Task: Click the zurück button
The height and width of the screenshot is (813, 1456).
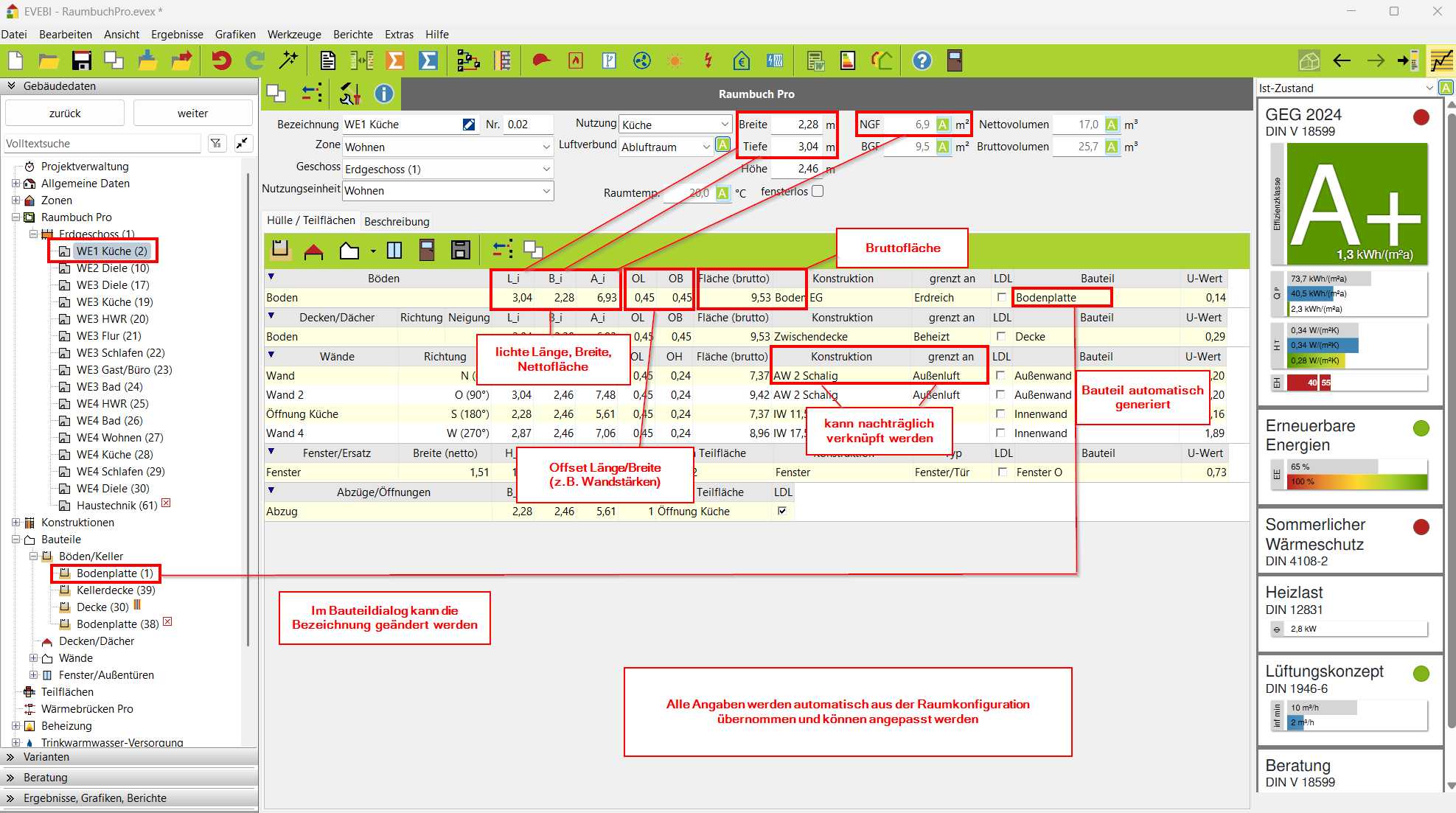Action: [65, 114]
